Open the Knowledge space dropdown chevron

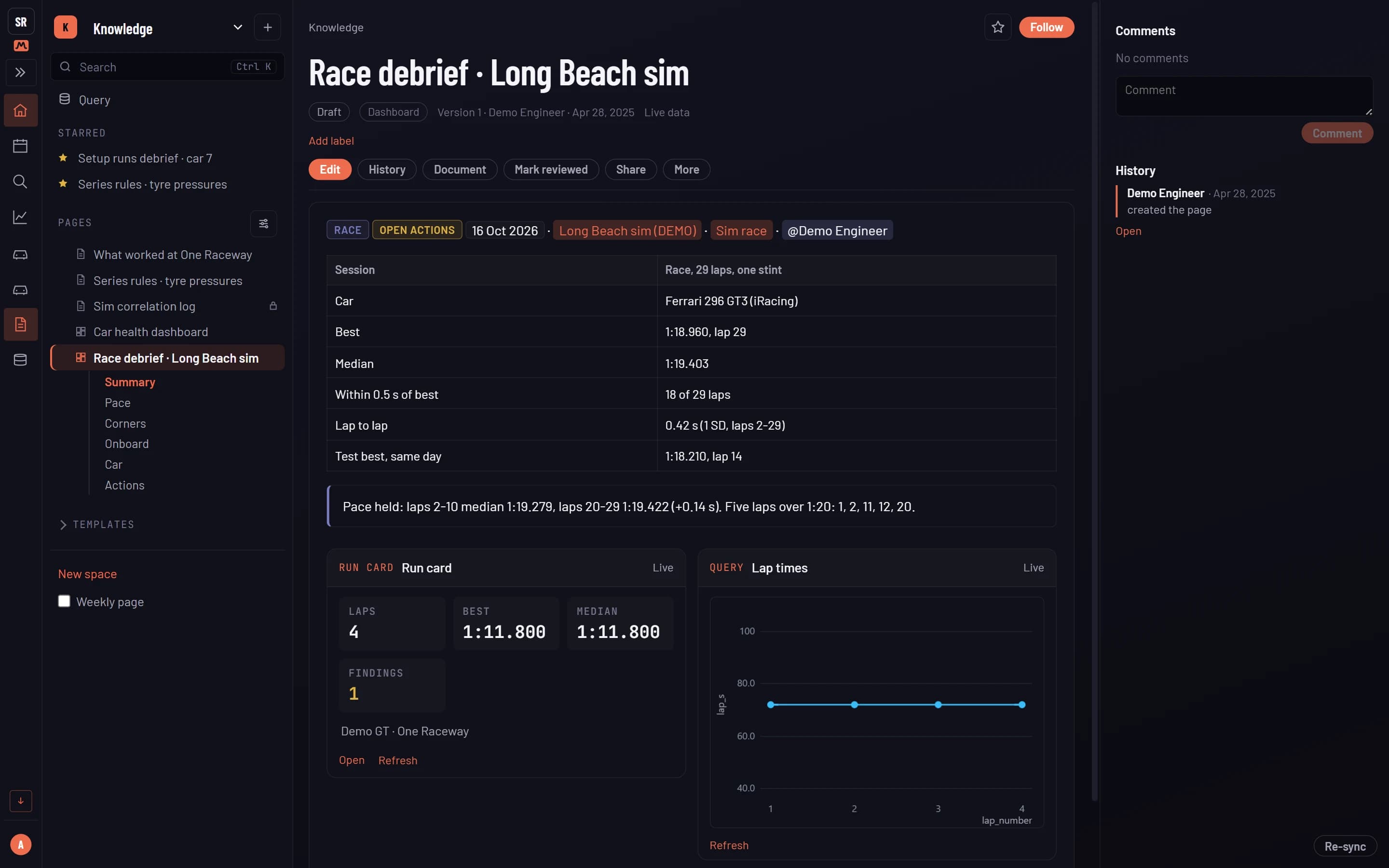pos(238,27)
